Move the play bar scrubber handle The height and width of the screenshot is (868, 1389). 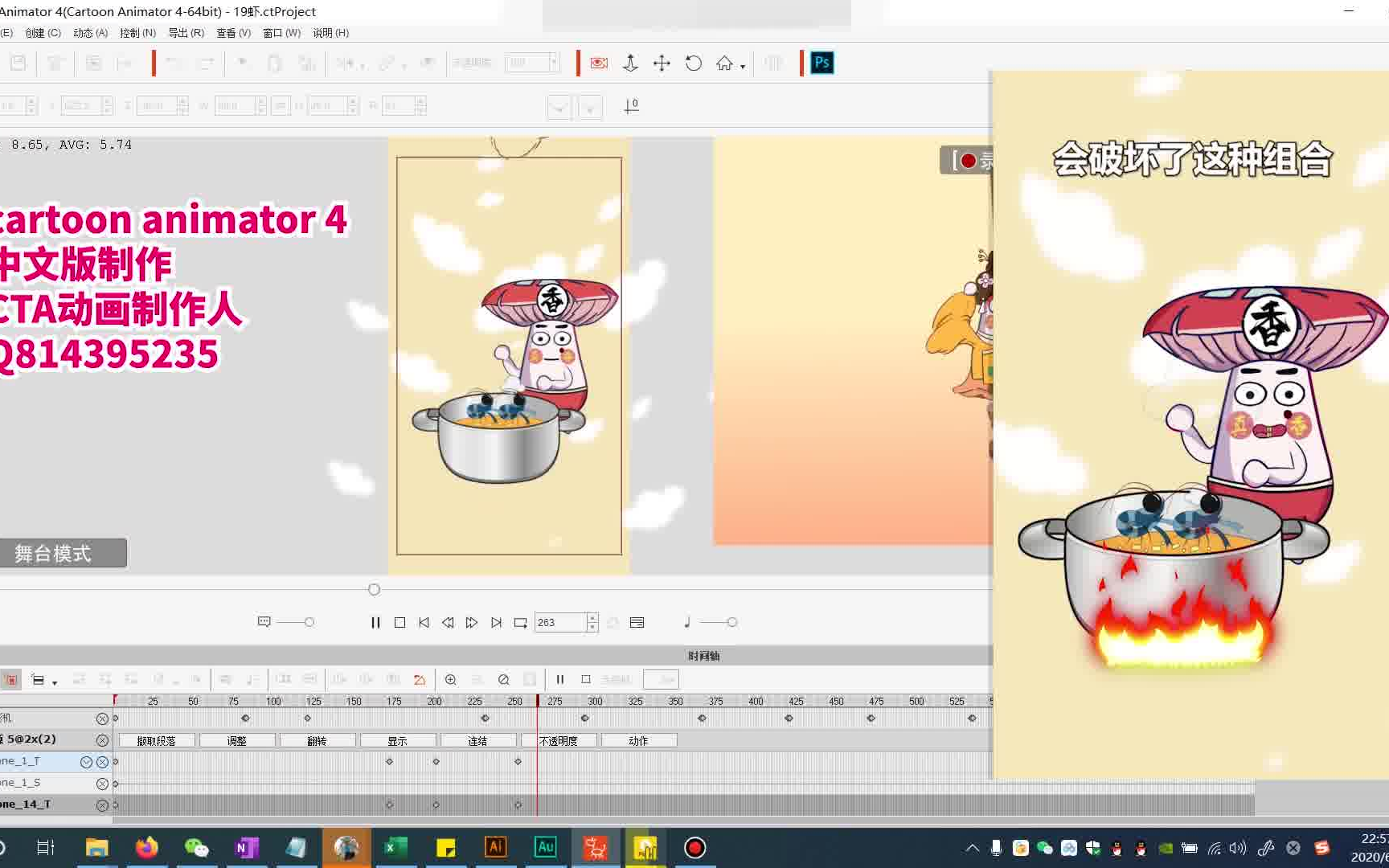(374, 589)
